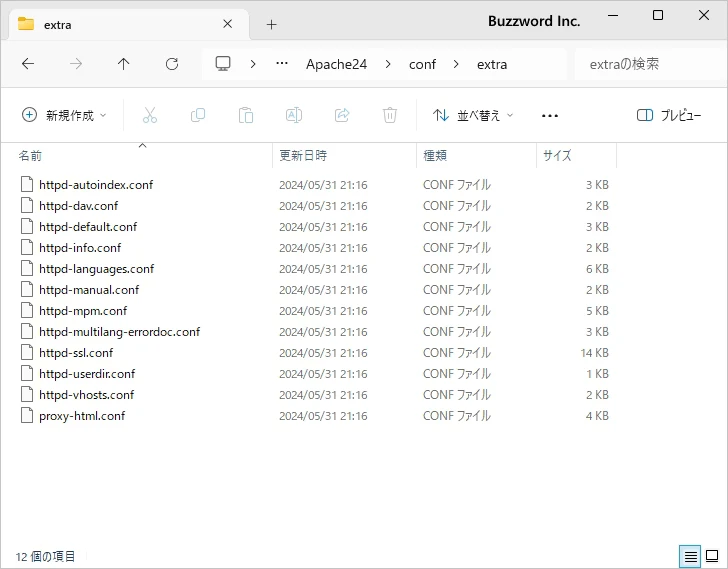
Task: Click the Up directory arrow
Action: pos(124,64)
